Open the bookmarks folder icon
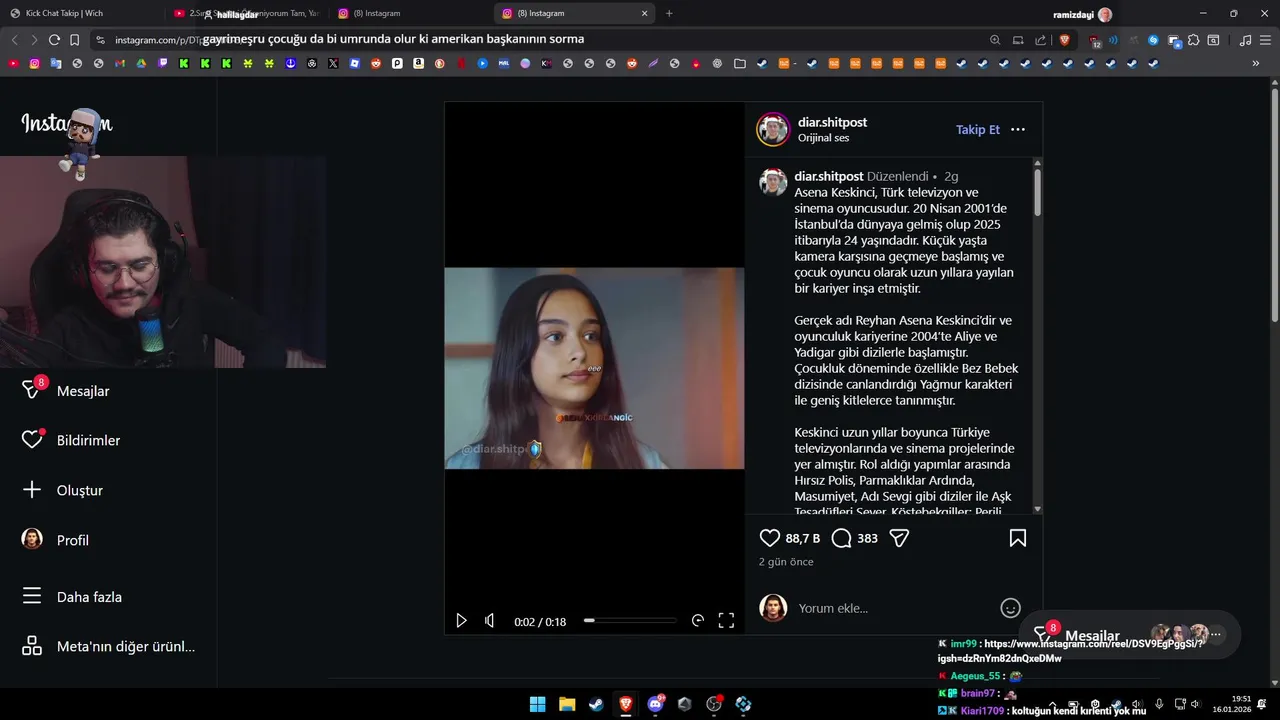The width and height of the screenshot is (1280, 720). (x=739, y=63)
